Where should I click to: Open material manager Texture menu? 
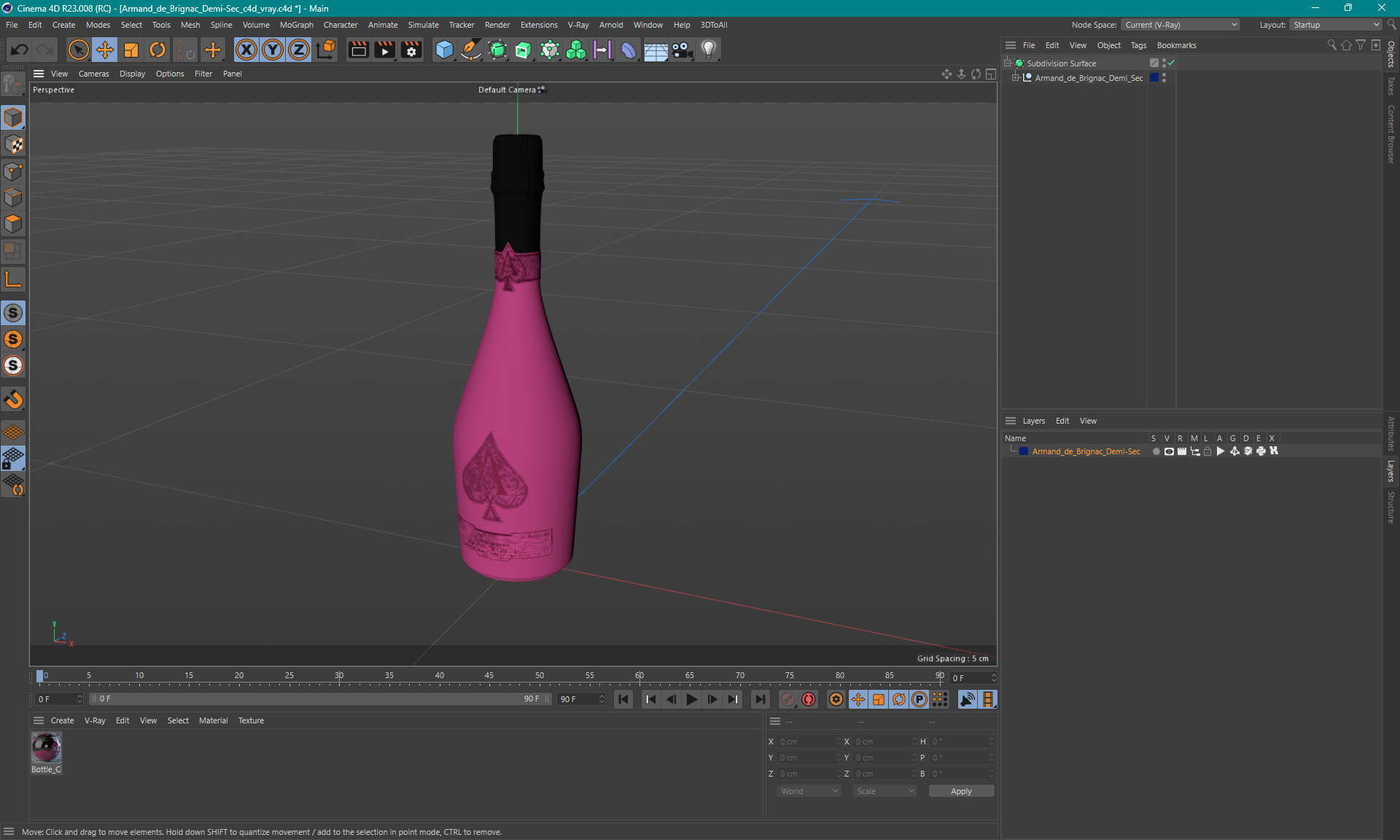[251, 720]
